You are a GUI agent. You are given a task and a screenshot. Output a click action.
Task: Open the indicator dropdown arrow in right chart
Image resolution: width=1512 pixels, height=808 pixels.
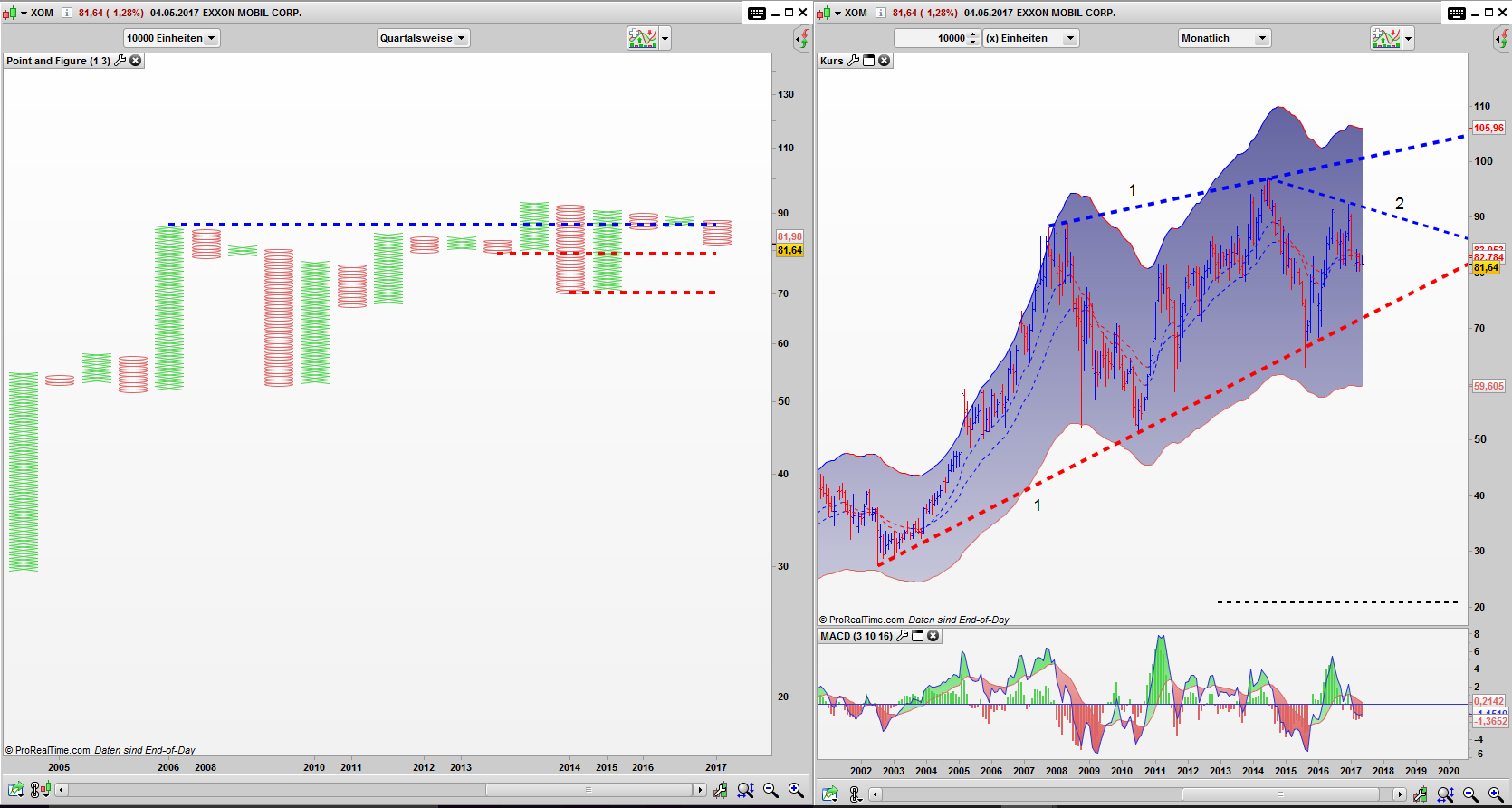tap(1408, 38)
